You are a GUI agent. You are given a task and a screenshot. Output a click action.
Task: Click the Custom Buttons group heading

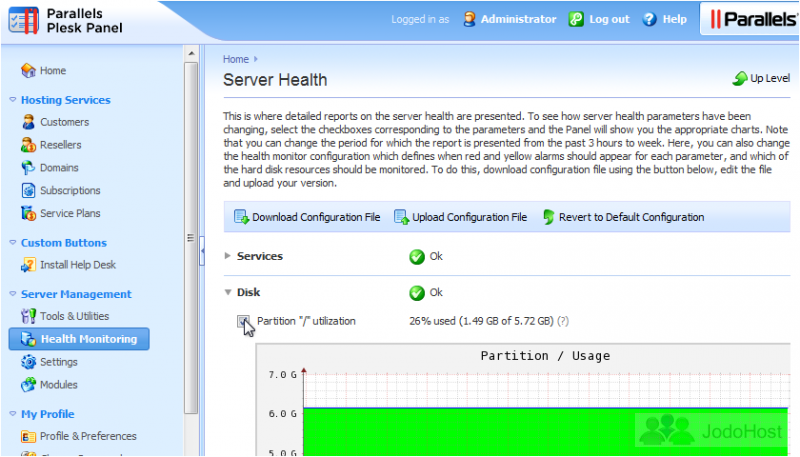pos(64,243)
